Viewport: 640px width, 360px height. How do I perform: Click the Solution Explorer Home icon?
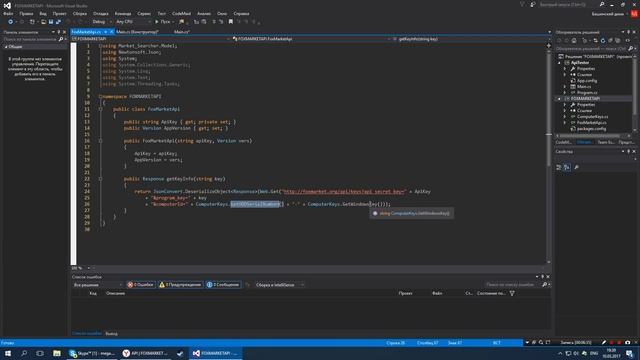click(x=574, y=40)
